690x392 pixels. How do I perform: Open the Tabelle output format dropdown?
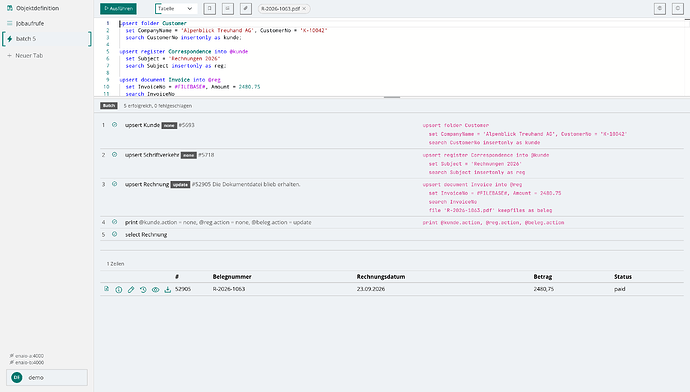(175, 8)
